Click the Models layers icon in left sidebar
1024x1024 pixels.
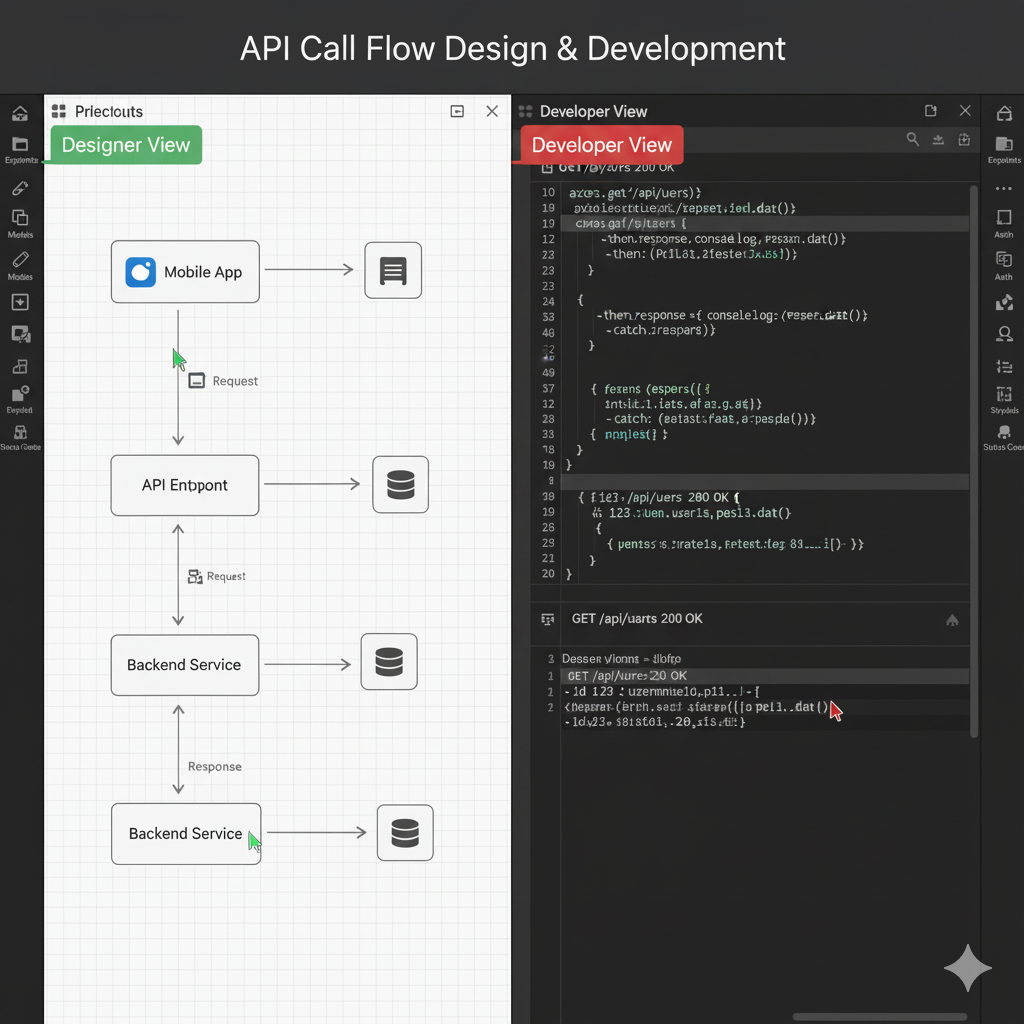20,218
